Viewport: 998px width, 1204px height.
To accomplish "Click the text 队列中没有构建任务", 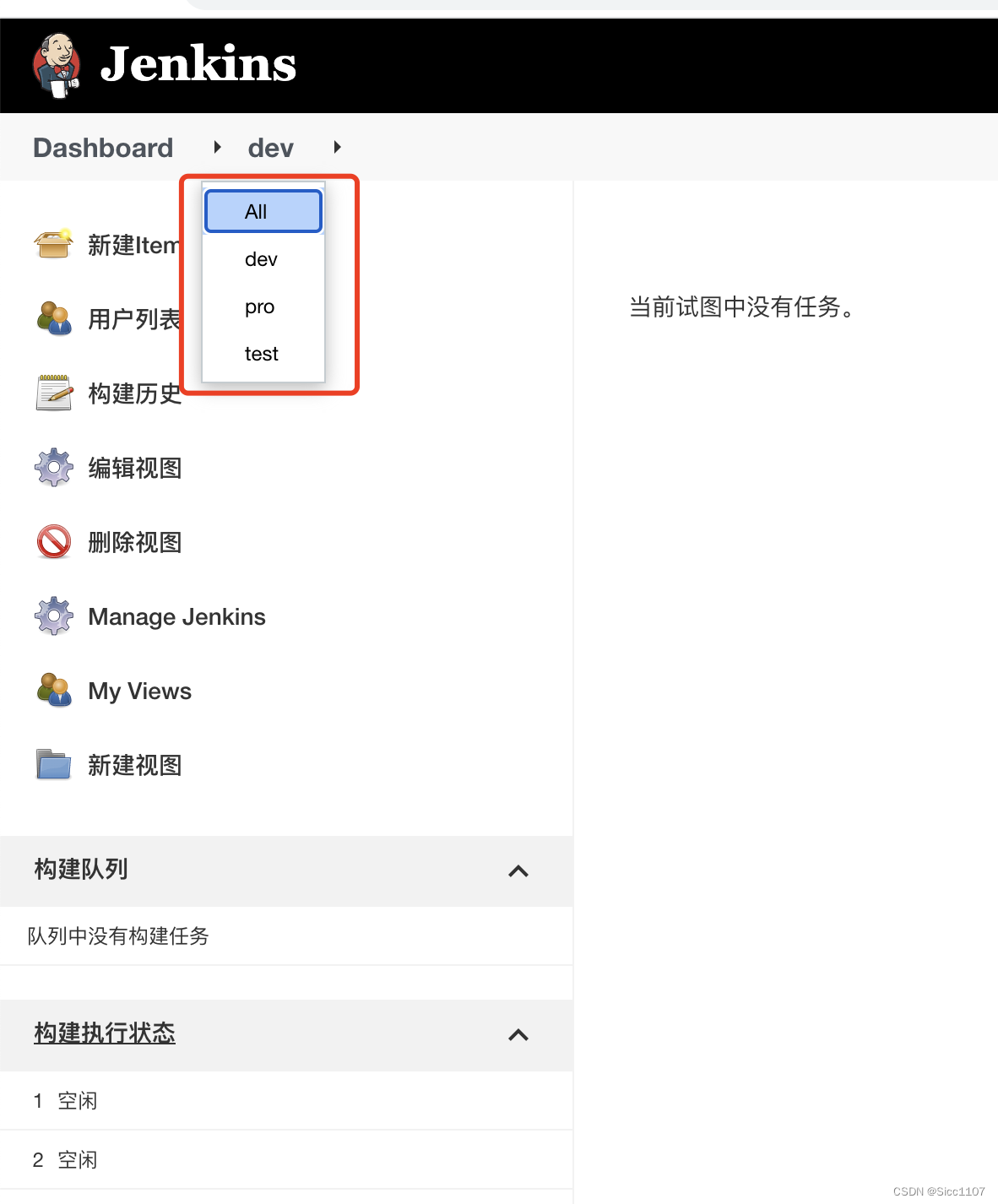I will click(118, 936).
